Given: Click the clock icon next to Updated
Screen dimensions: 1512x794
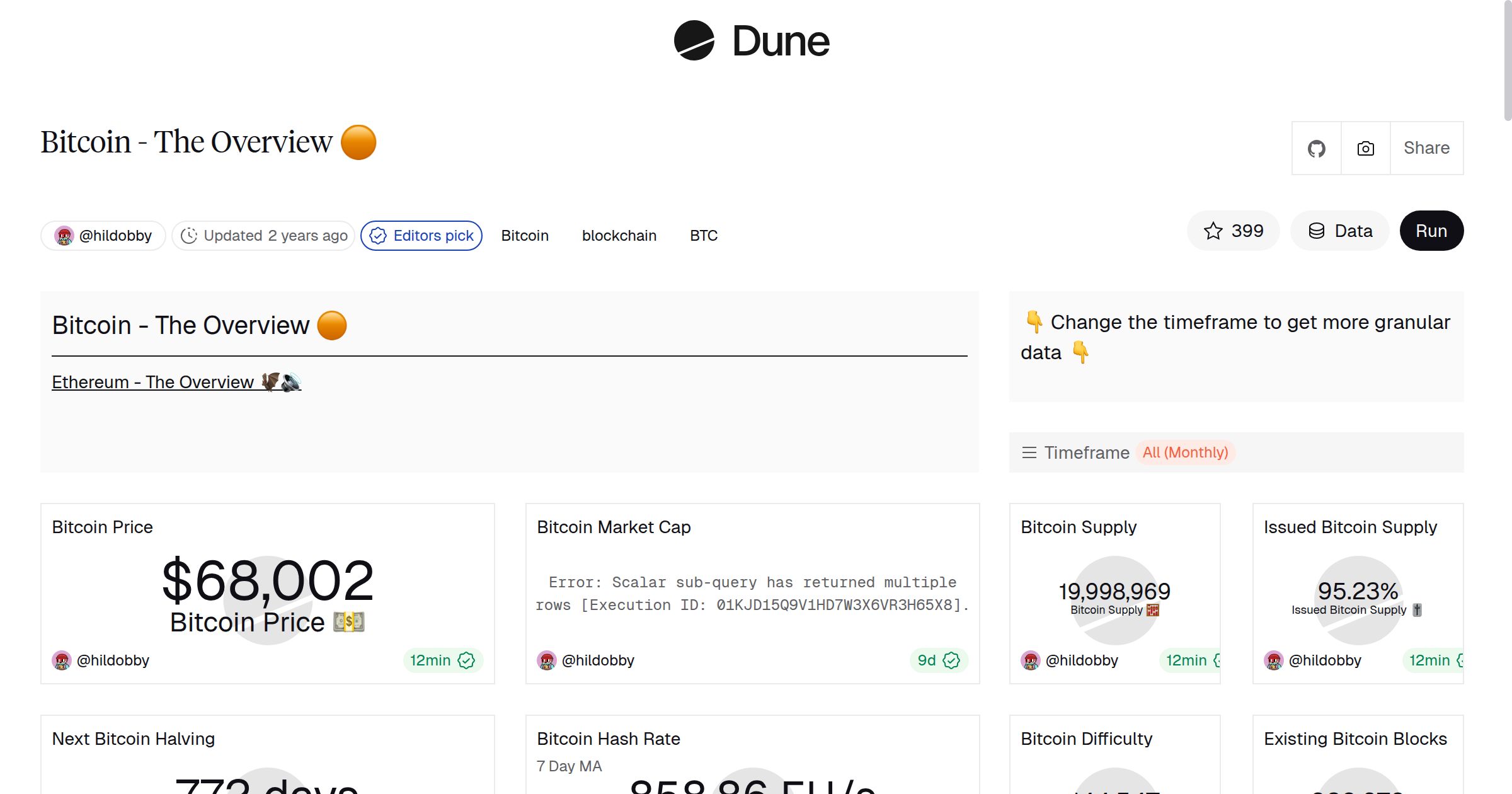Looking at the screenshot, I should [190, 235].
